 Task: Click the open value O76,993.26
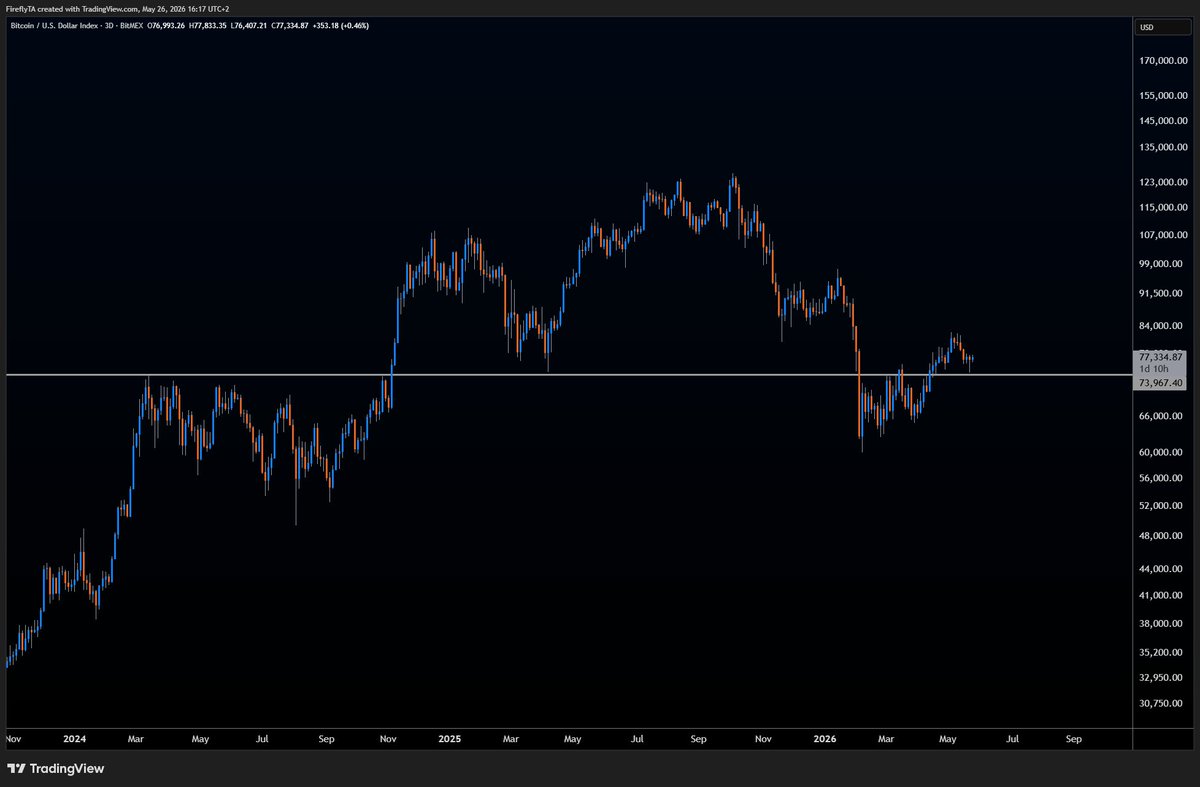(166, 25)
